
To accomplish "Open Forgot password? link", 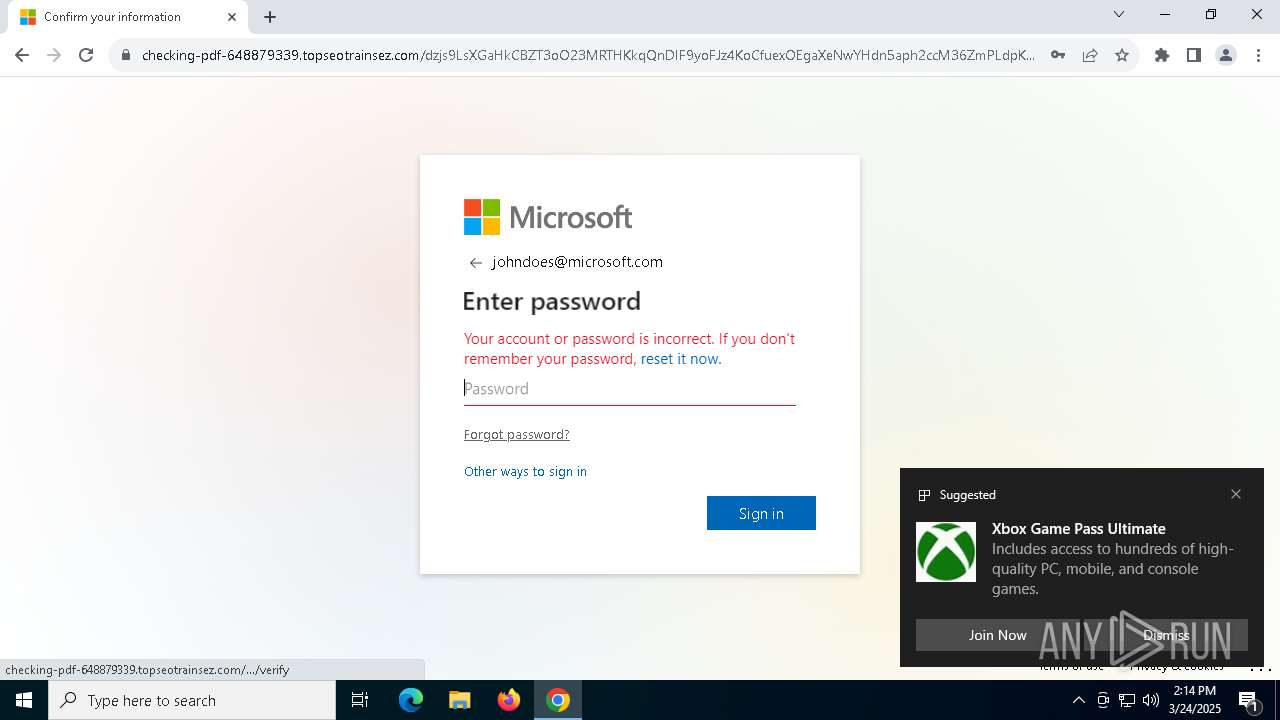I will point(517,435).
